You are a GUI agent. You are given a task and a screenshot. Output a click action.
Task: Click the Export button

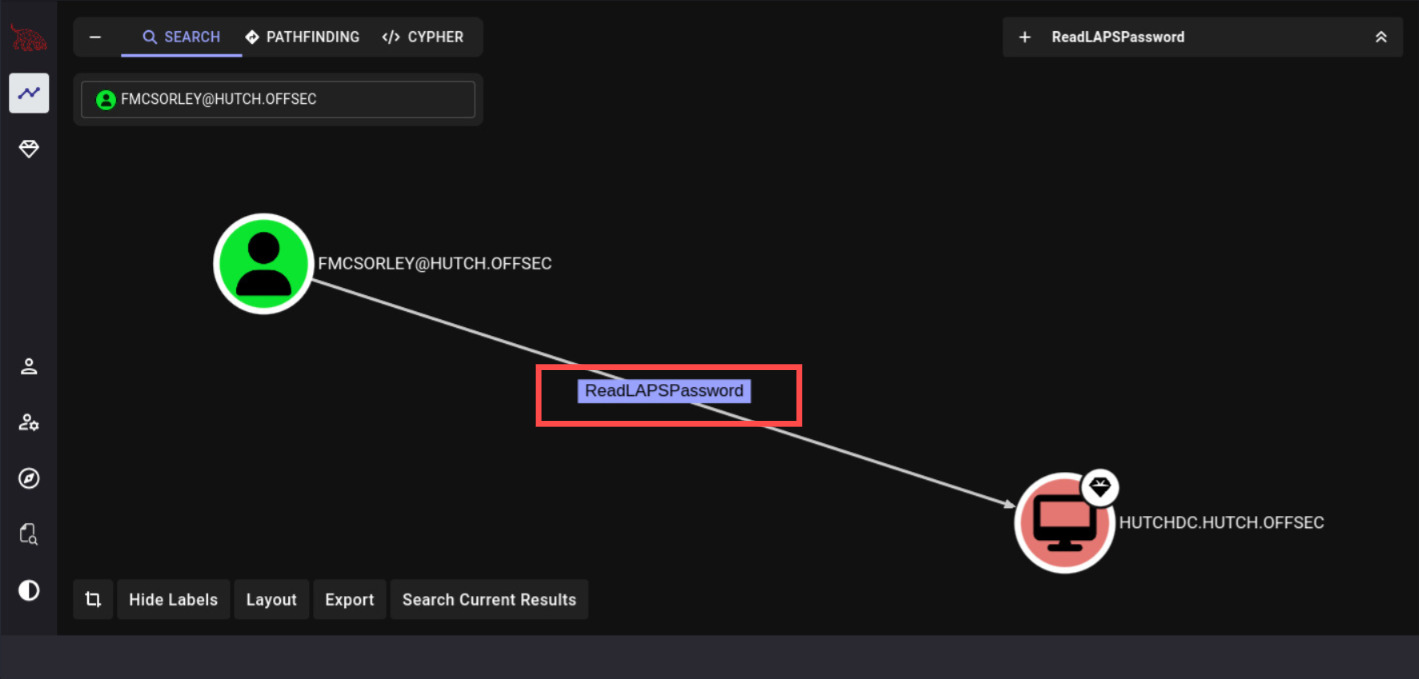click(x=349, y=600)
